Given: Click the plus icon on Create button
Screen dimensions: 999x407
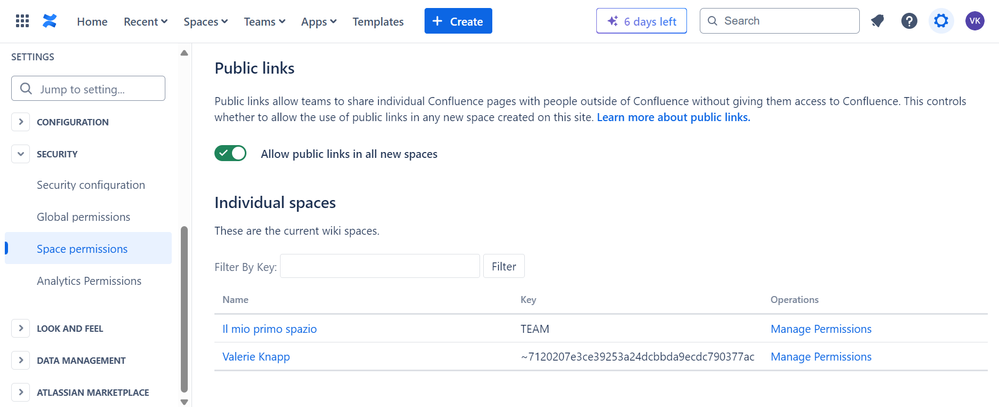Looking at the screenshot, I should point(437,21).
